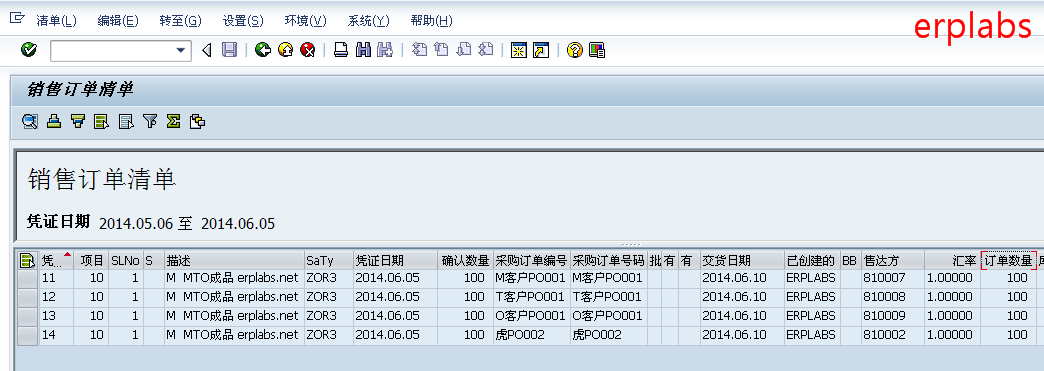Click the Find Next binoculars-plus icon
The width and height of the screenshot is (1044, 371).
point(385,50)
